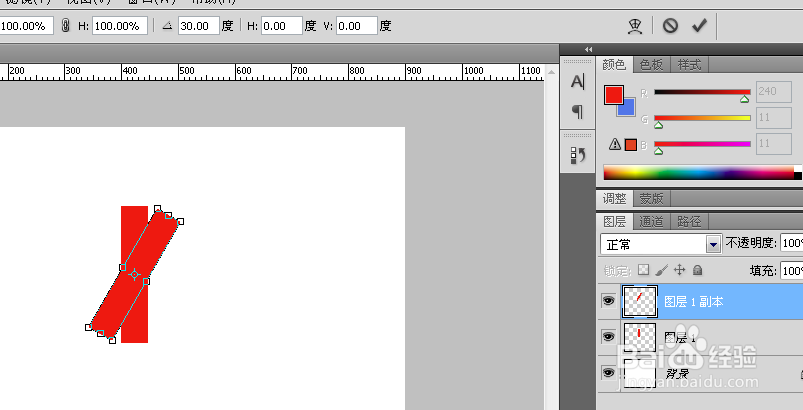
Task: Open the Paragraph panel icon
Action: [x=578, y=111]
